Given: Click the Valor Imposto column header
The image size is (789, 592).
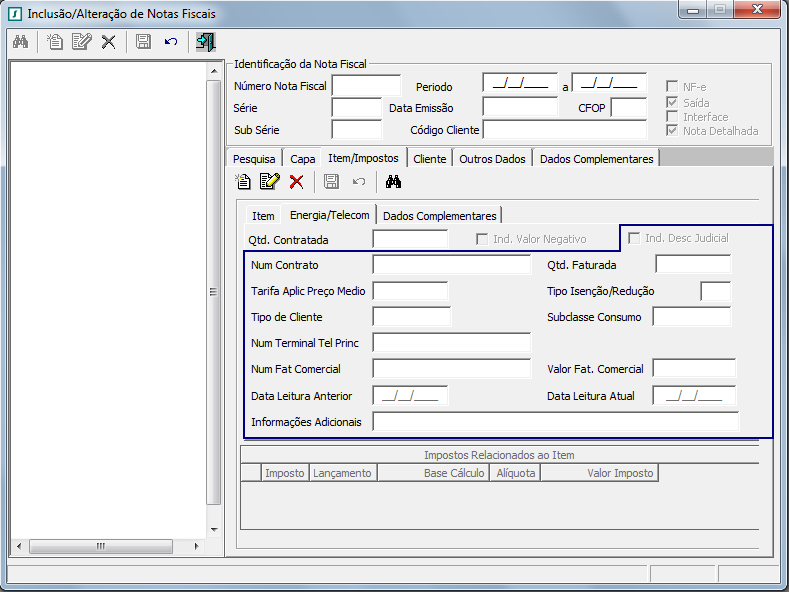Looking at the screenshot, I should point(620,473).
